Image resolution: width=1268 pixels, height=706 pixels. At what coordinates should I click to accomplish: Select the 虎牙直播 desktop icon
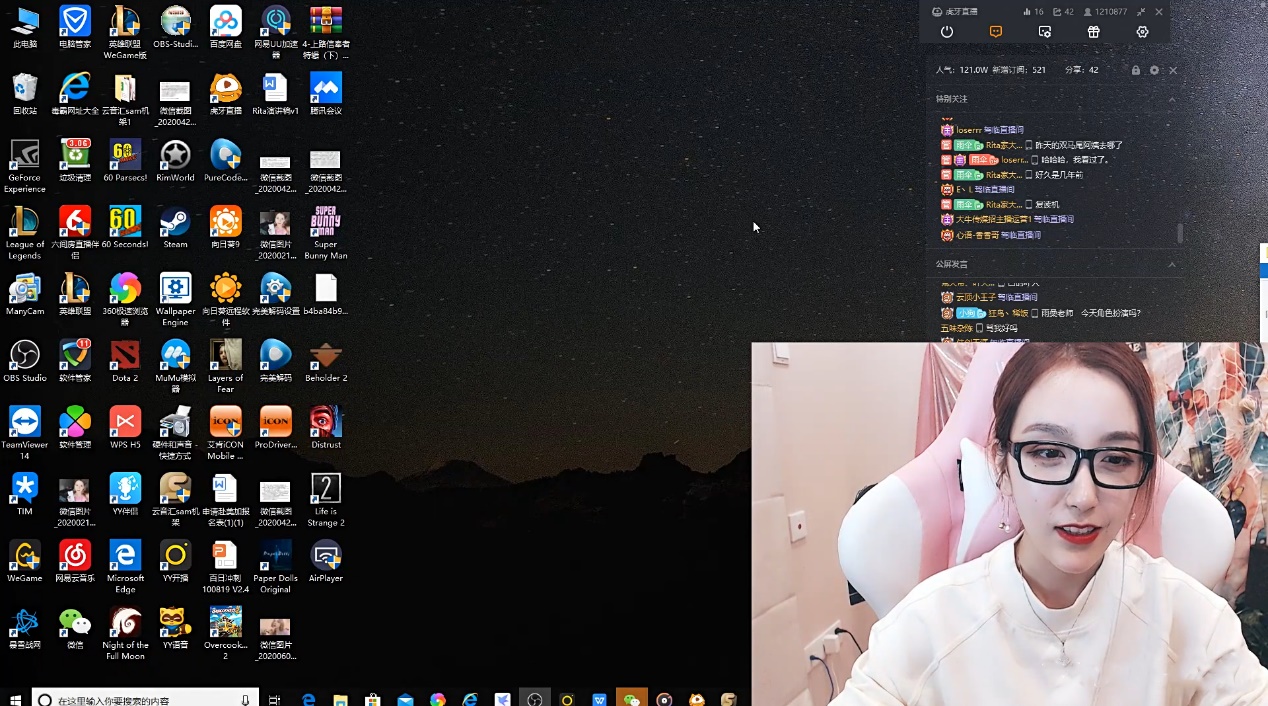click(x=226, y=94)
